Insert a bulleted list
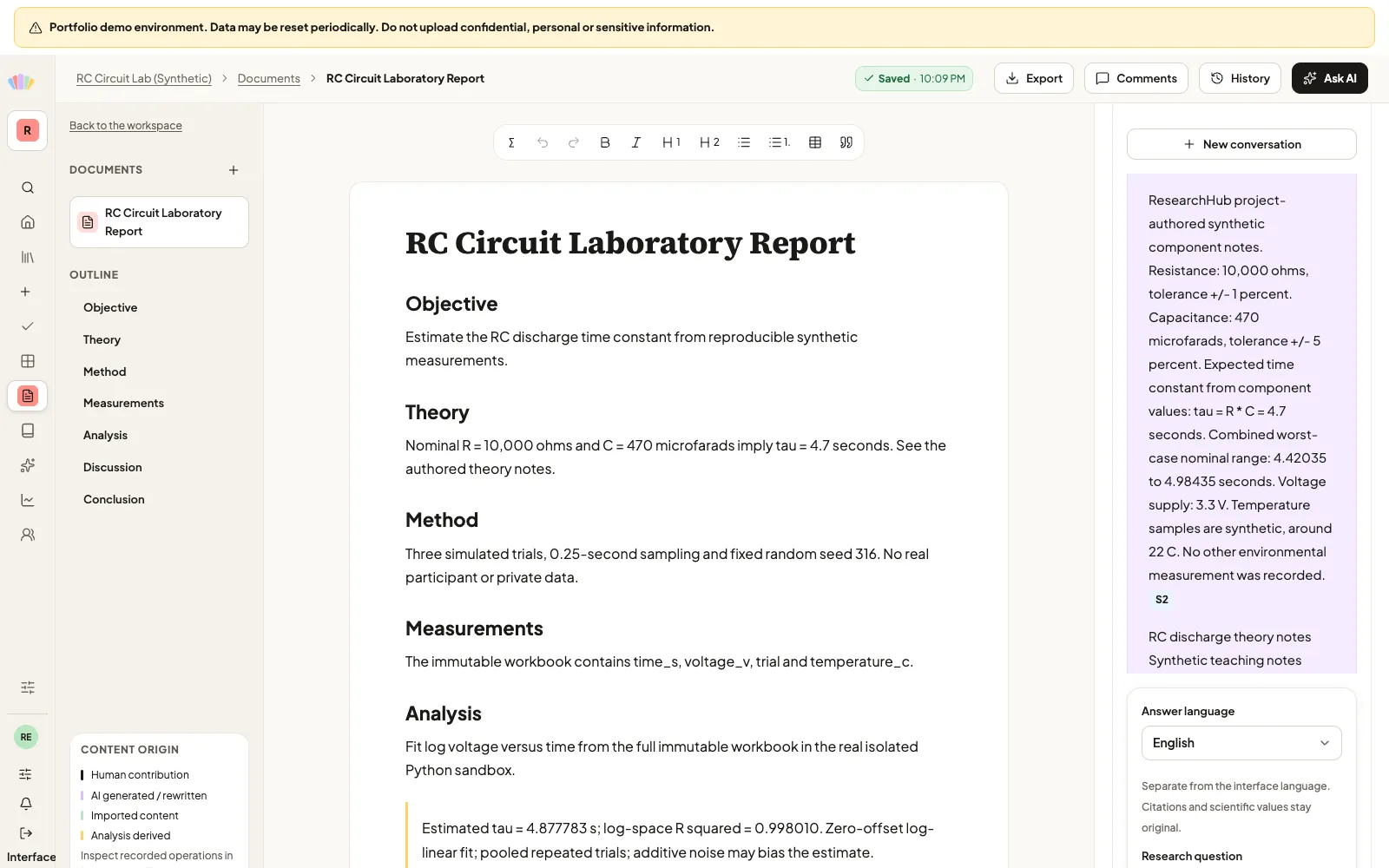The width and height of the screenshot is (1389, 868). [744, 142]
